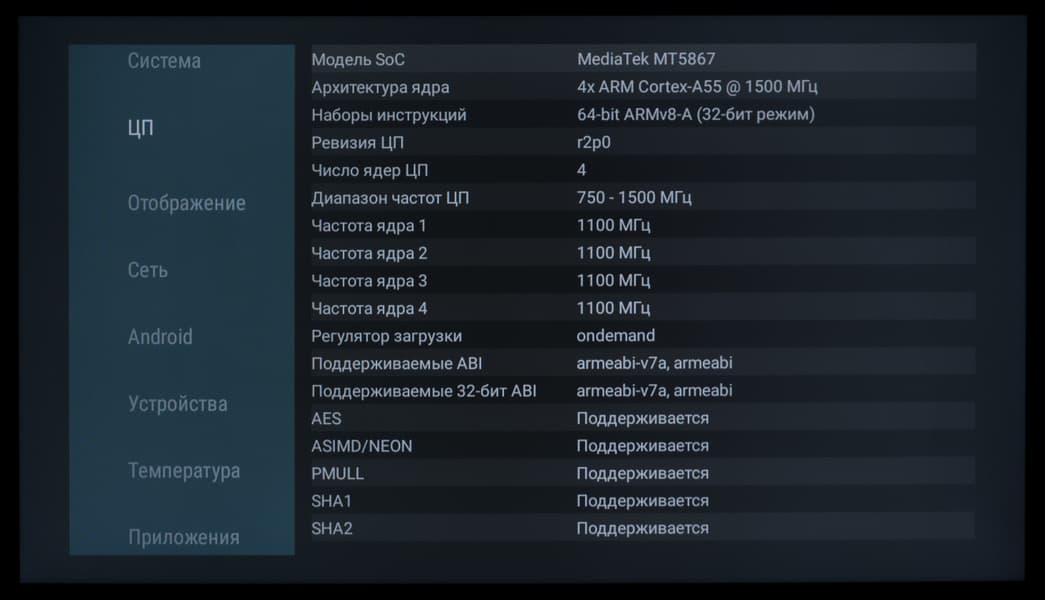Click the Частота ядра 1 row
This screenshot has height=600, width=1045.
click(x=642, y=225)
